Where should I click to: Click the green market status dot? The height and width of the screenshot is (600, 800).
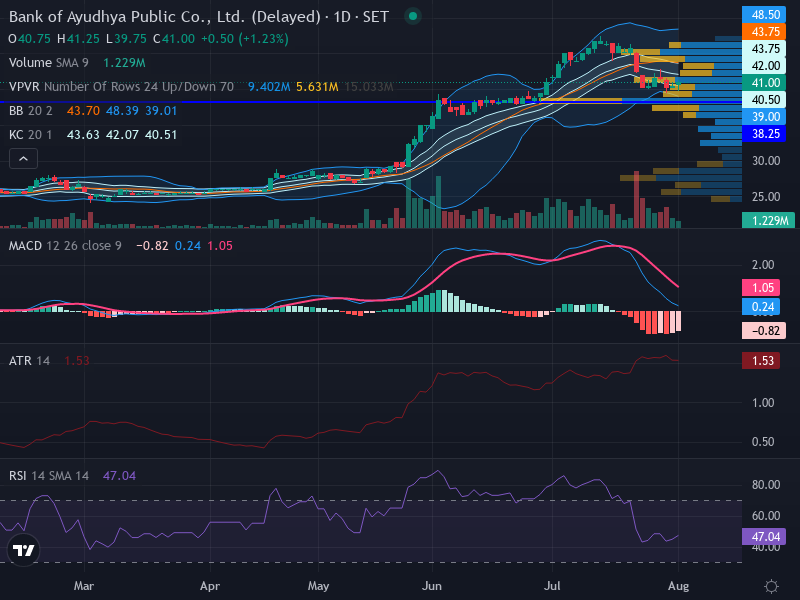(413, 16)
